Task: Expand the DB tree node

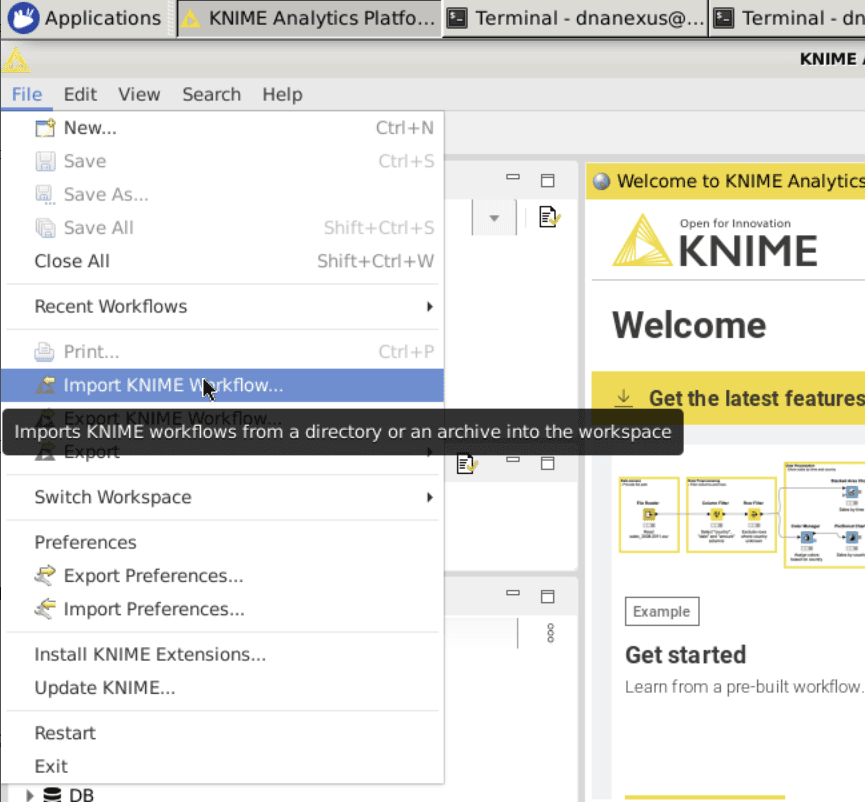Action: point(29,795)
